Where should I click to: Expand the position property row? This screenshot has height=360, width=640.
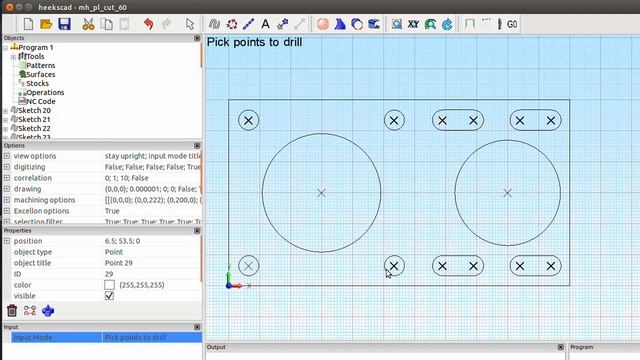[7, 241]
